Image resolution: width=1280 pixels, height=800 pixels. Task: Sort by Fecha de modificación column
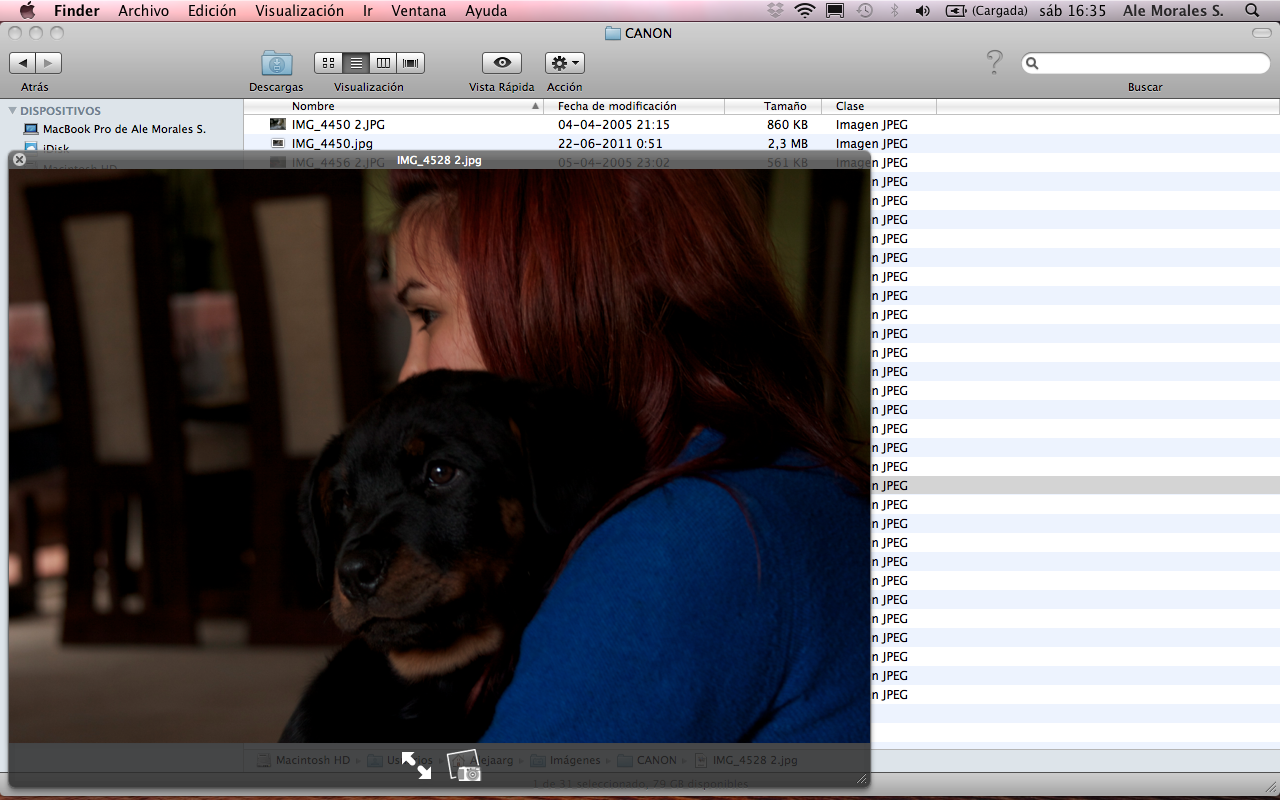click(x=634, y=106)
